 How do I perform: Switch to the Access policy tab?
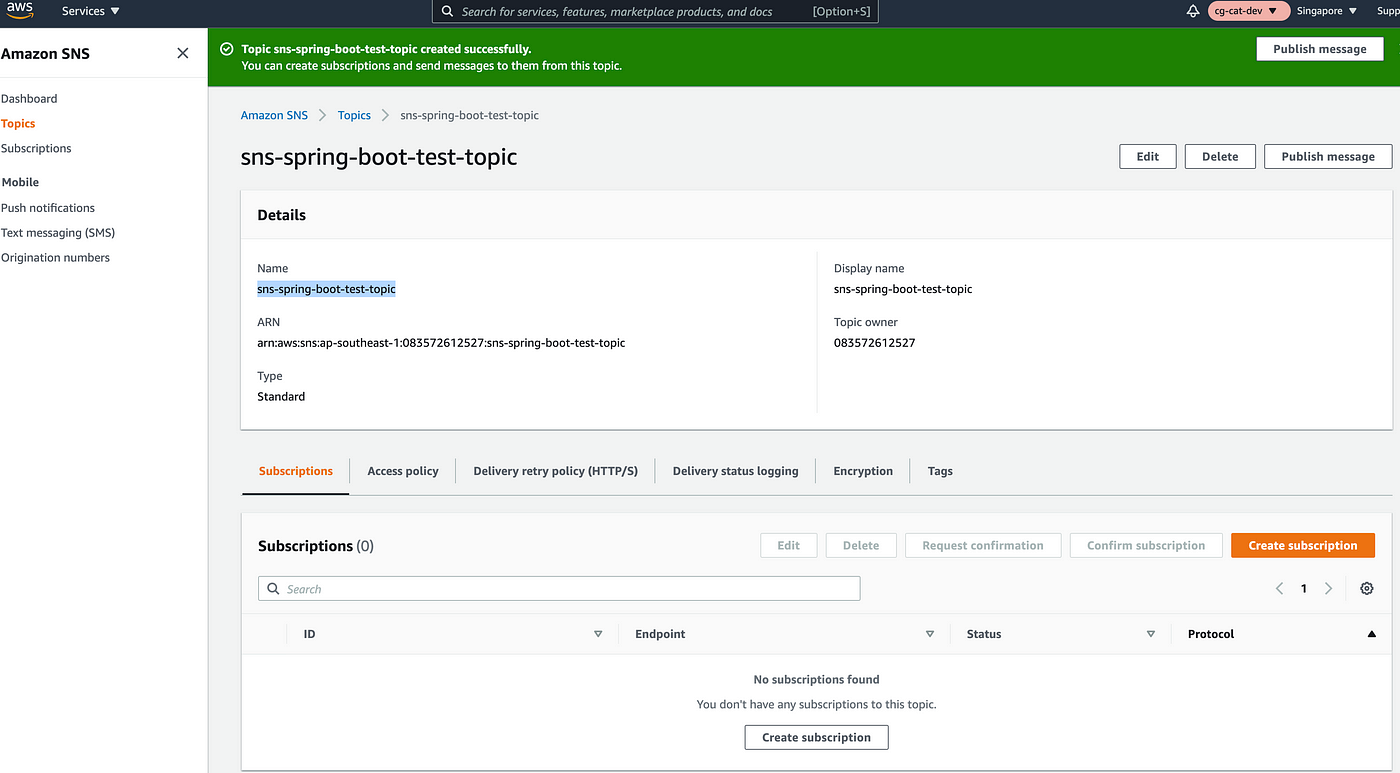[x=403, y=471]
